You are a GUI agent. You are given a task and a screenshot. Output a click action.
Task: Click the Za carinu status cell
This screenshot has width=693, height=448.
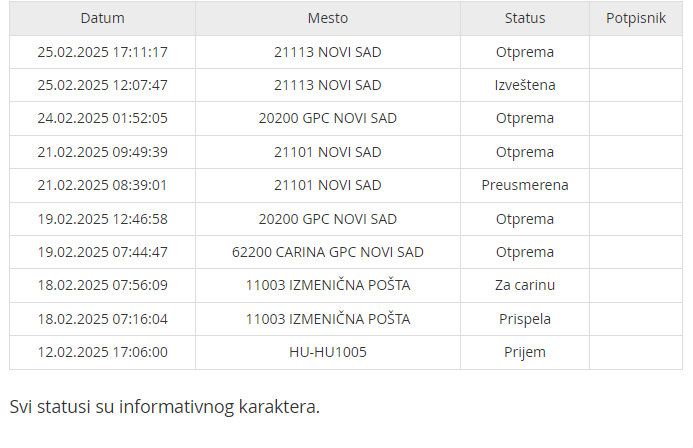[x=525, y=285]
